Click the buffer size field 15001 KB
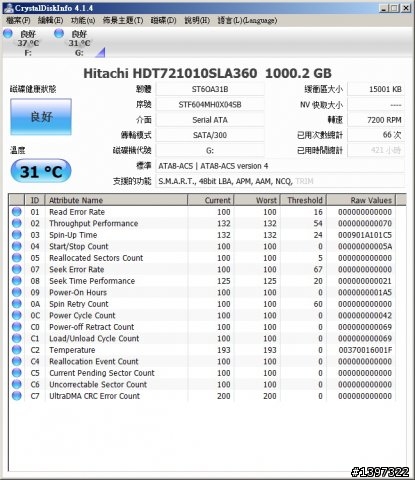This screenshot has width=415, height=480. 376,89
